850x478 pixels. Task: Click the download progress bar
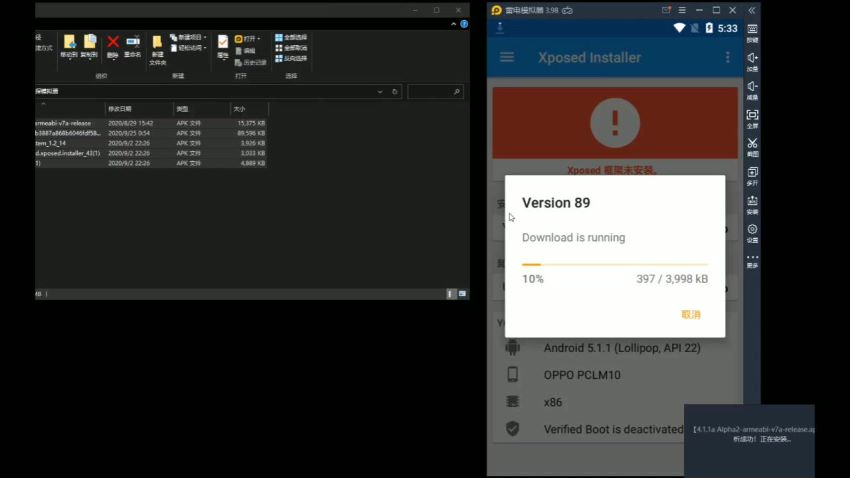point(615,264)
